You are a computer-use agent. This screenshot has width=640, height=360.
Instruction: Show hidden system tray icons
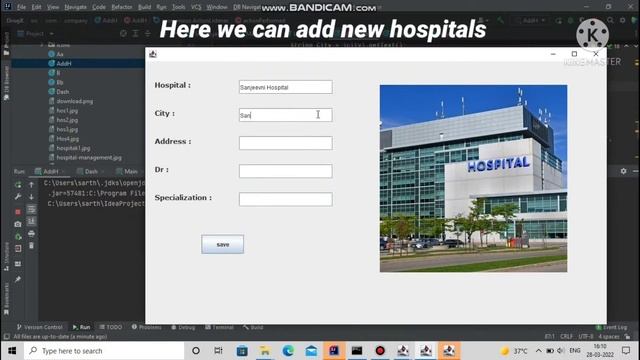click(538, 351)
